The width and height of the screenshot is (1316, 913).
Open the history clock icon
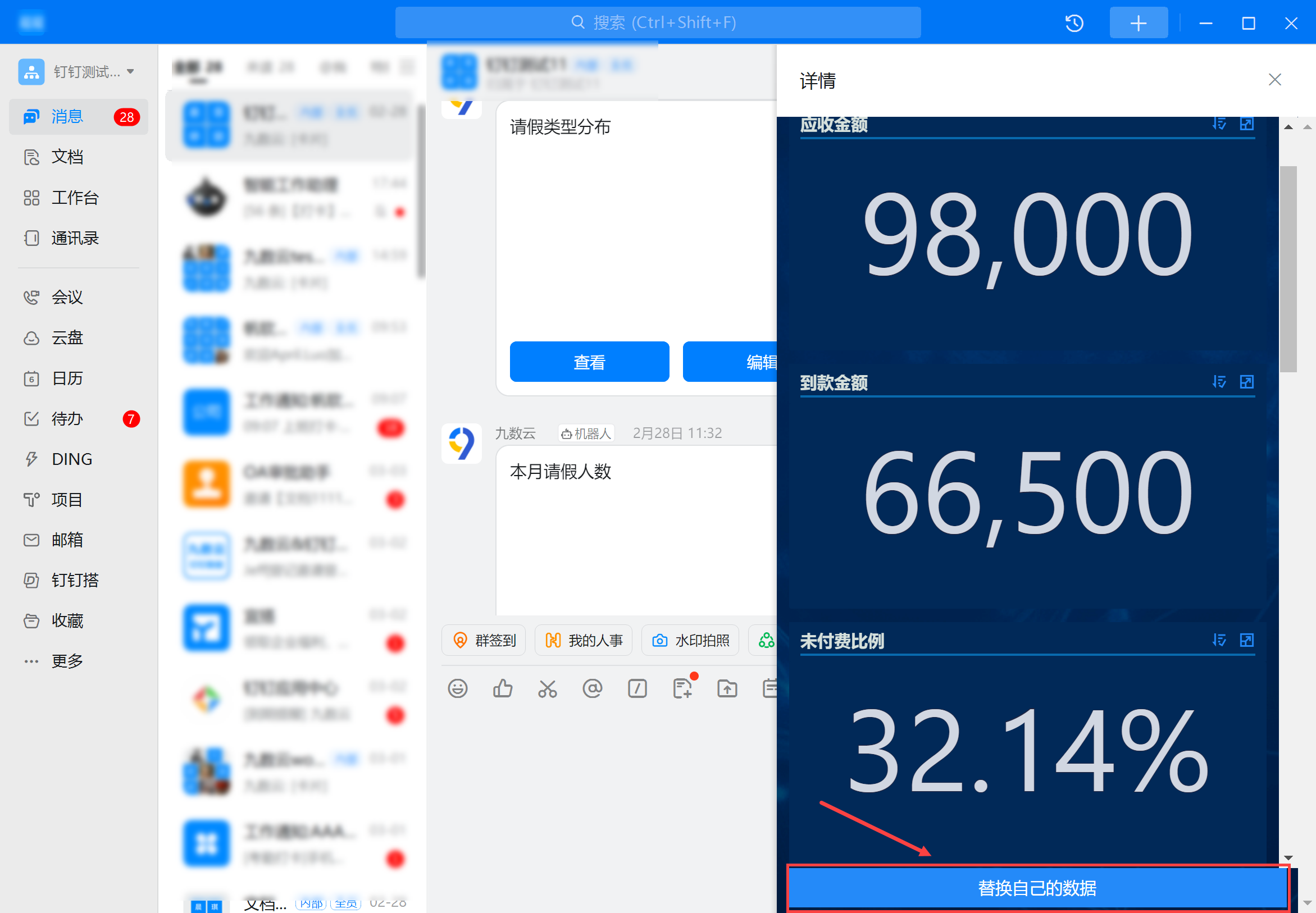(x=1074, y=23)
